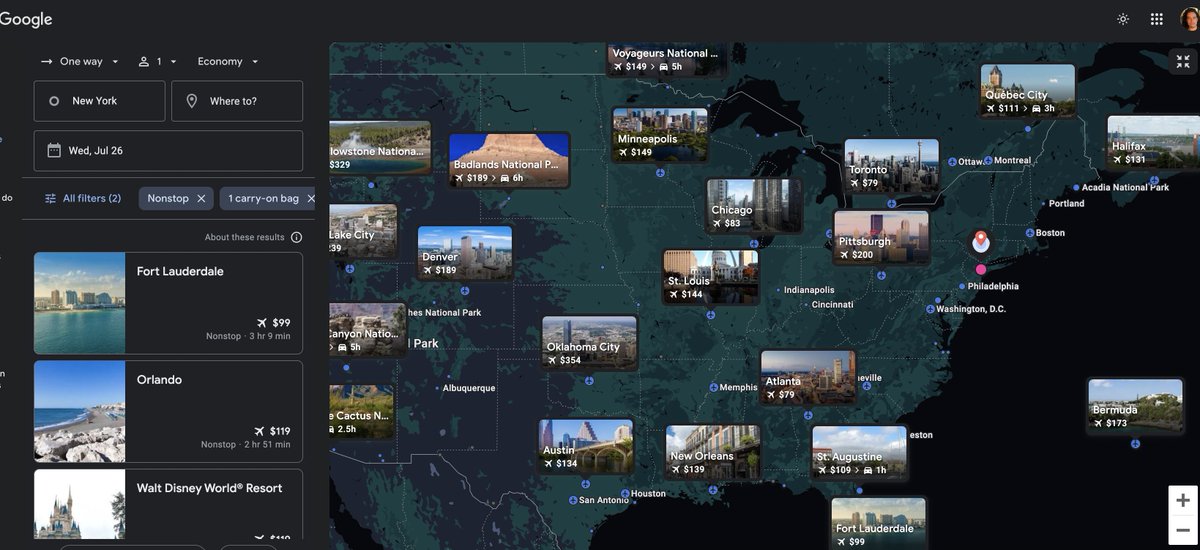
Task: Select the 1 carry-on bag filter chip
Action: tap(263, 198)
